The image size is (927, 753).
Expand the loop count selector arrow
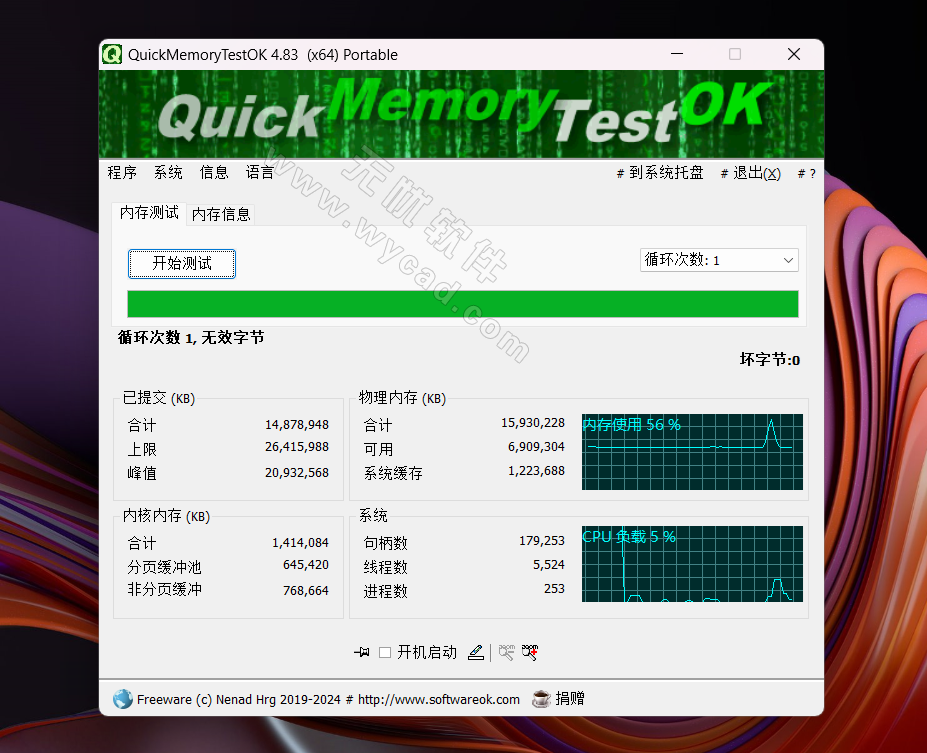click(789, 259)
